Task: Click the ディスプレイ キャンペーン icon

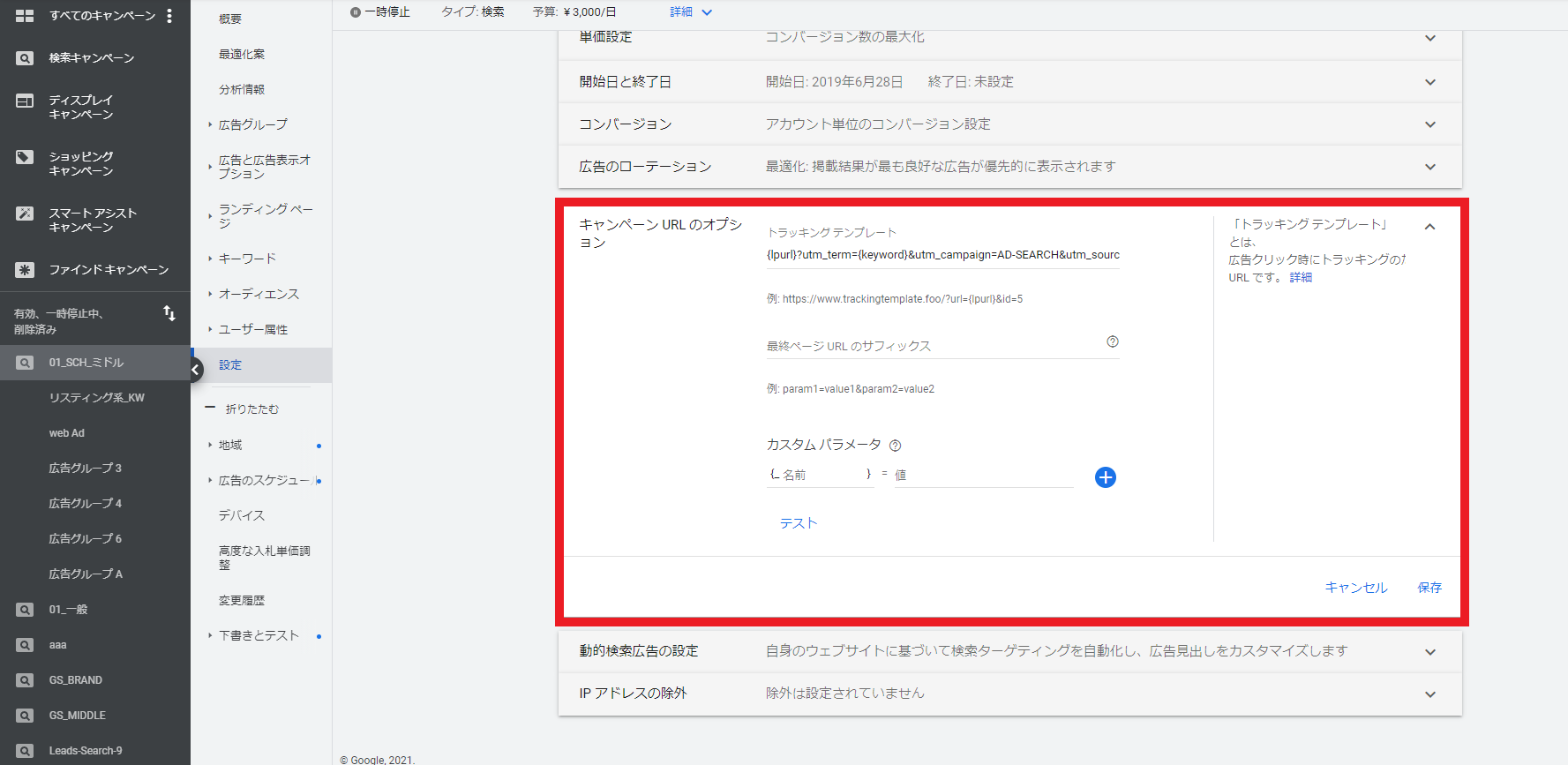Action: [25, 101]
